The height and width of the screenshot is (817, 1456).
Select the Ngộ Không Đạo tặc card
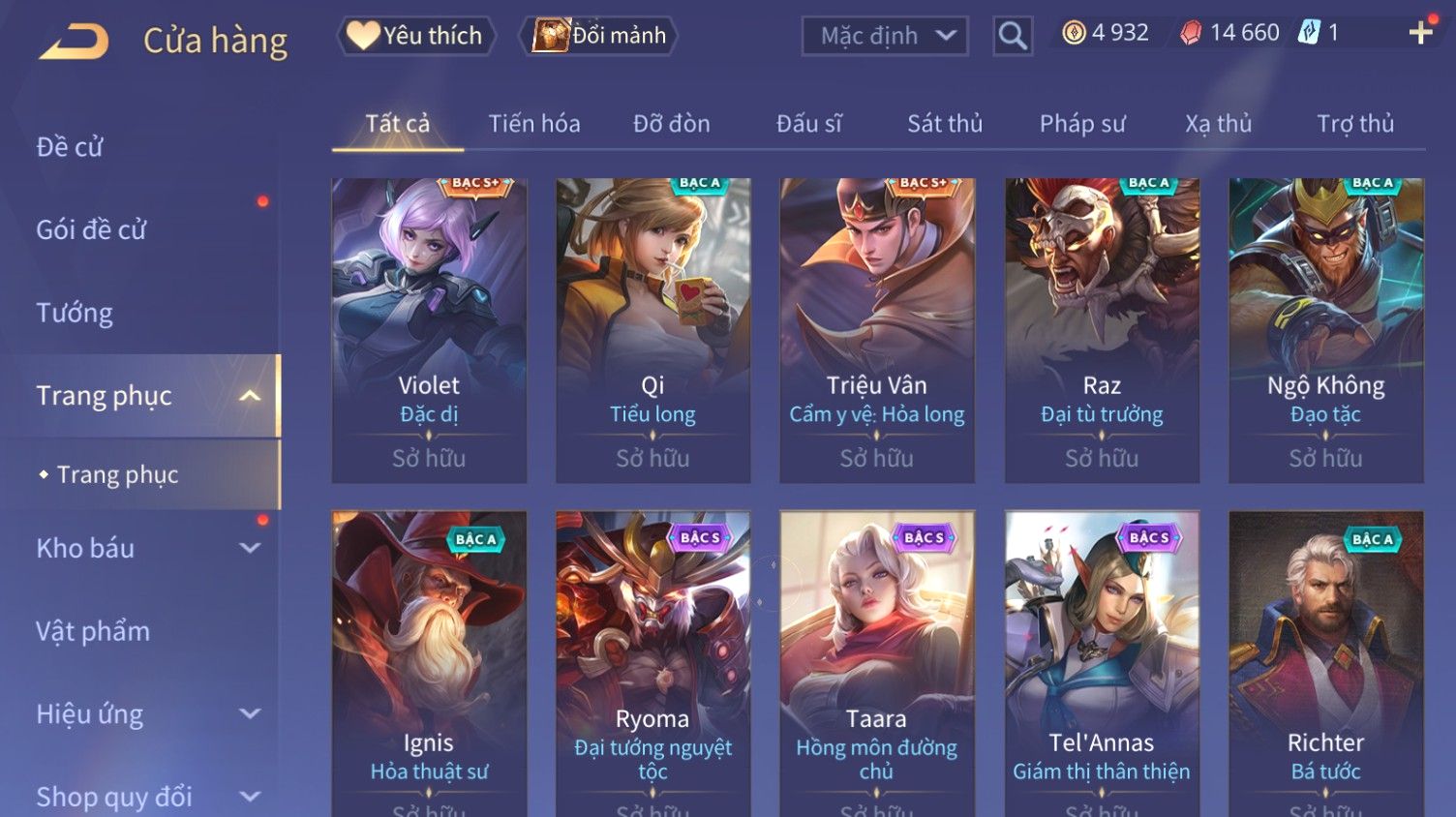coord(1325,330)
